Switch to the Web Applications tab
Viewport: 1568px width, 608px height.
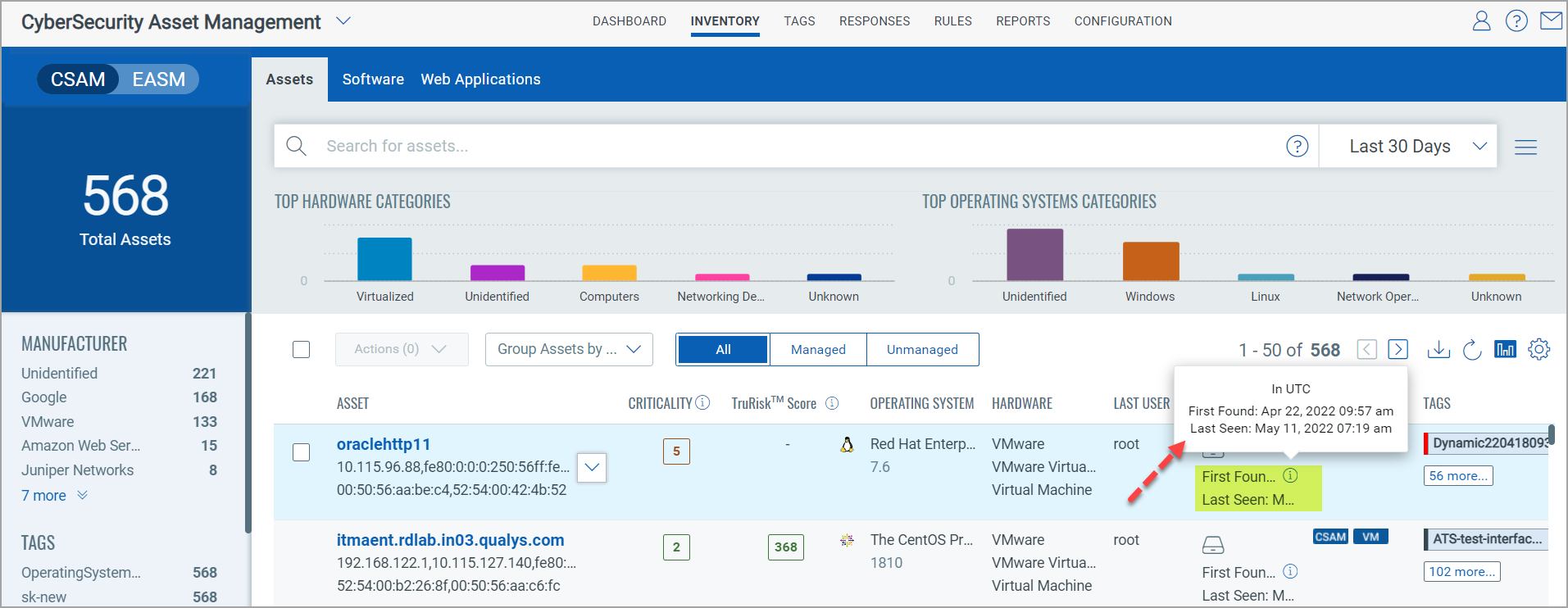(480, 79)
